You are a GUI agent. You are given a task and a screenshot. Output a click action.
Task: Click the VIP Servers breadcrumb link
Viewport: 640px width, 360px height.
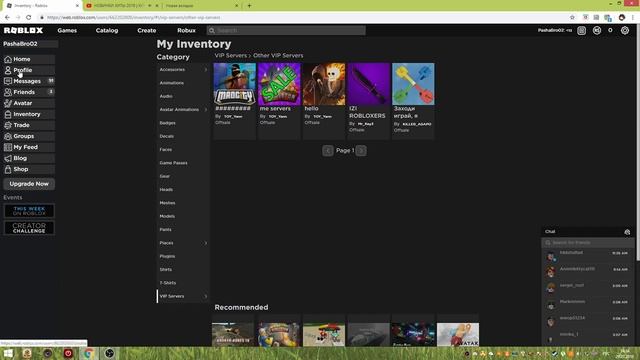click(x=231, y=56)
